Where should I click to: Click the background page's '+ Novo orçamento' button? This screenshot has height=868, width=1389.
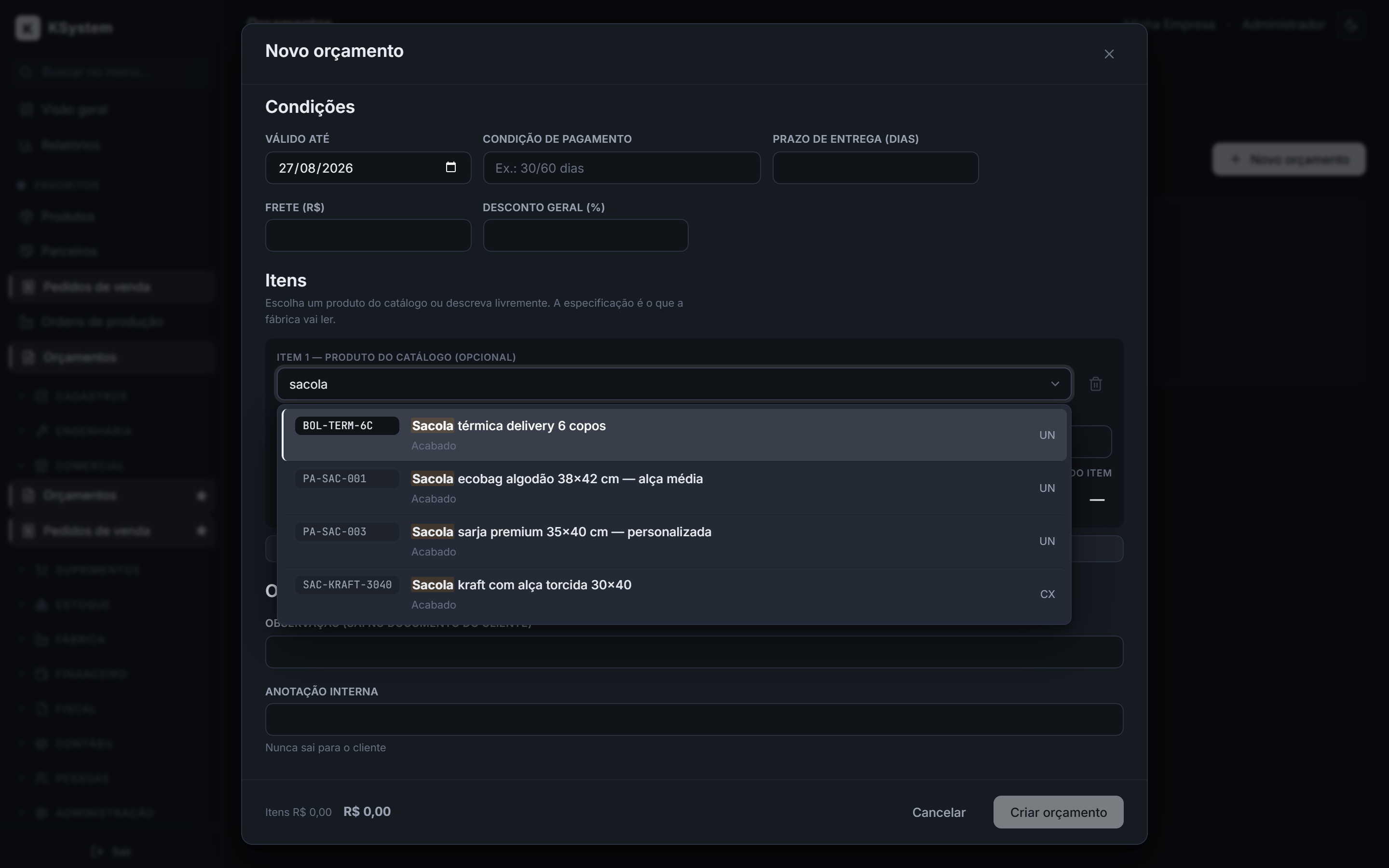coord(1289,159)
